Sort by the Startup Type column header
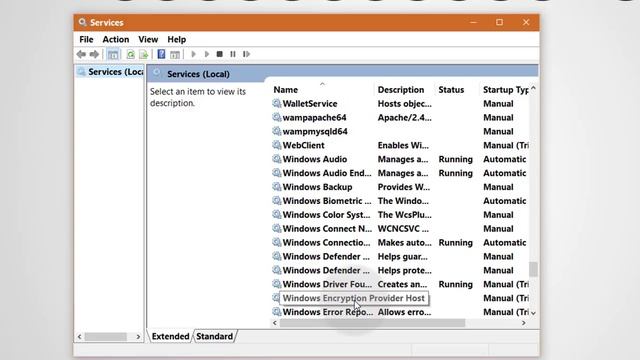The height and width of the screenshot is (360, 640). click(505, 89)
